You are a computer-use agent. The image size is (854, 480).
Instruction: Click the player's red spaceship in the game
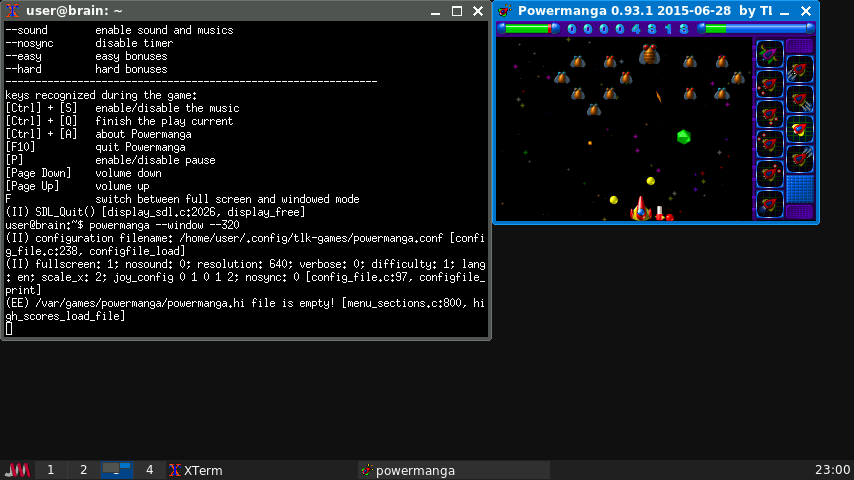[x=640, y=209]
